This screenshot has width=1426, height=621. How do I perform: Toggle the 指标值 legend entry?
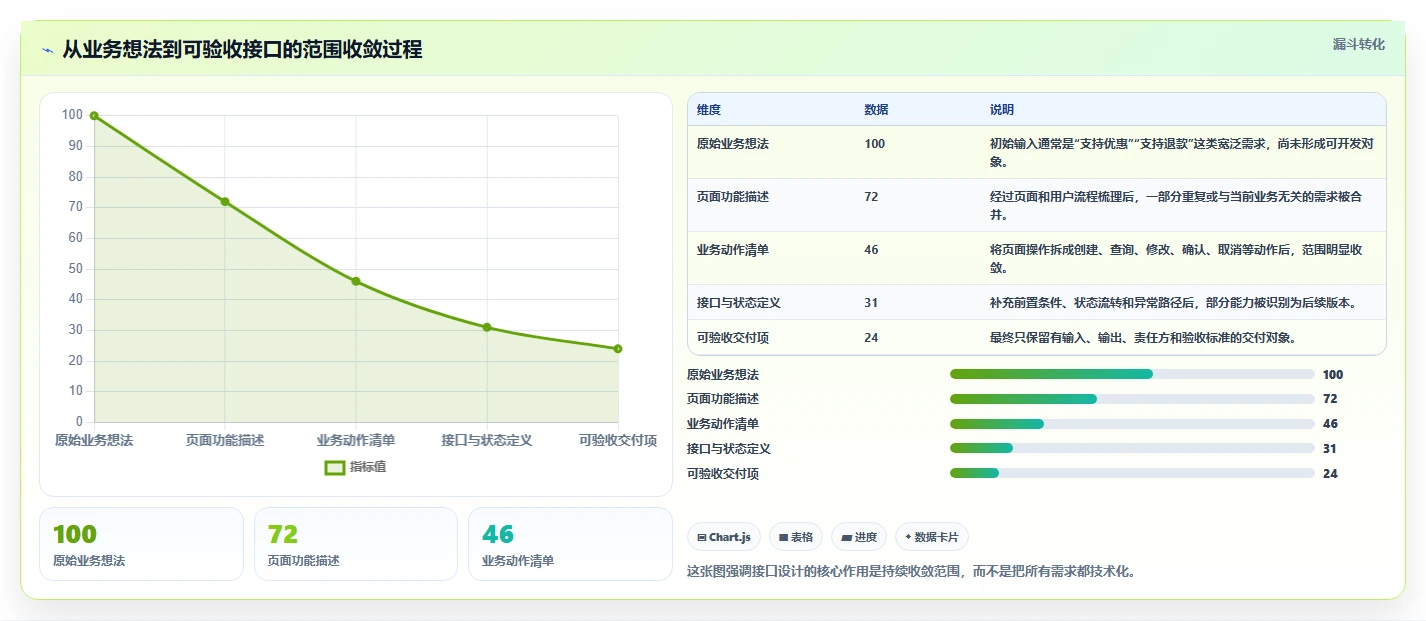tap(355, 467)
